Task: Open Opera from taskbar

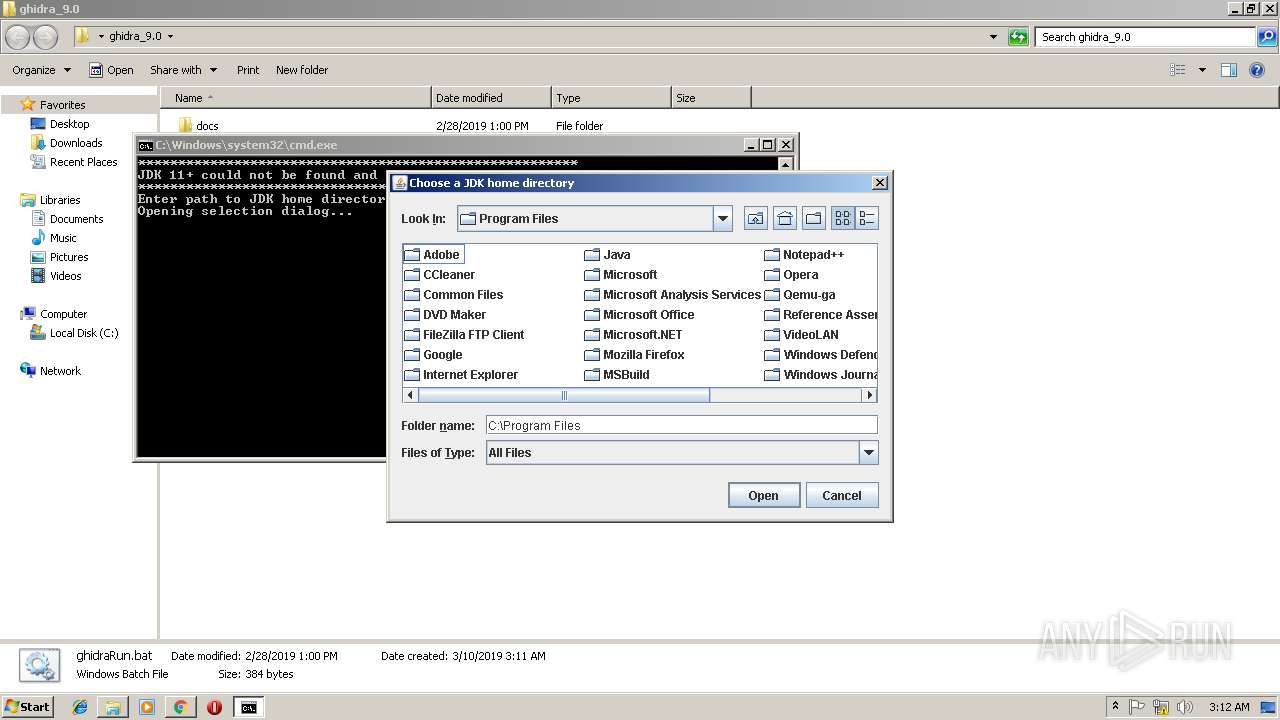Action: 214,707
